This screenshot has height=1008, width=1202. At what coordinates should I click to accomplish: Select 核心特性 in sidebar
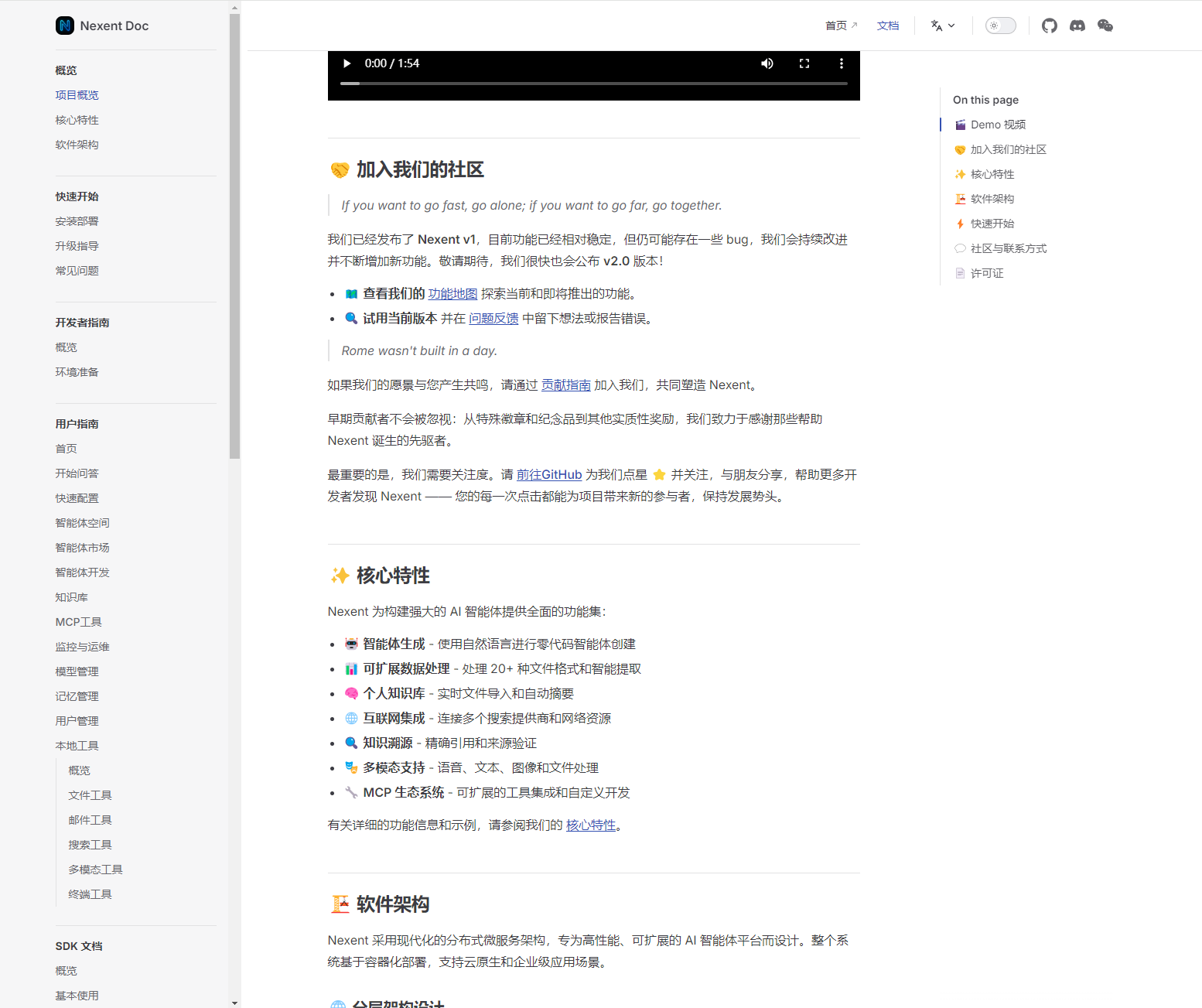(x=77, y=120)
